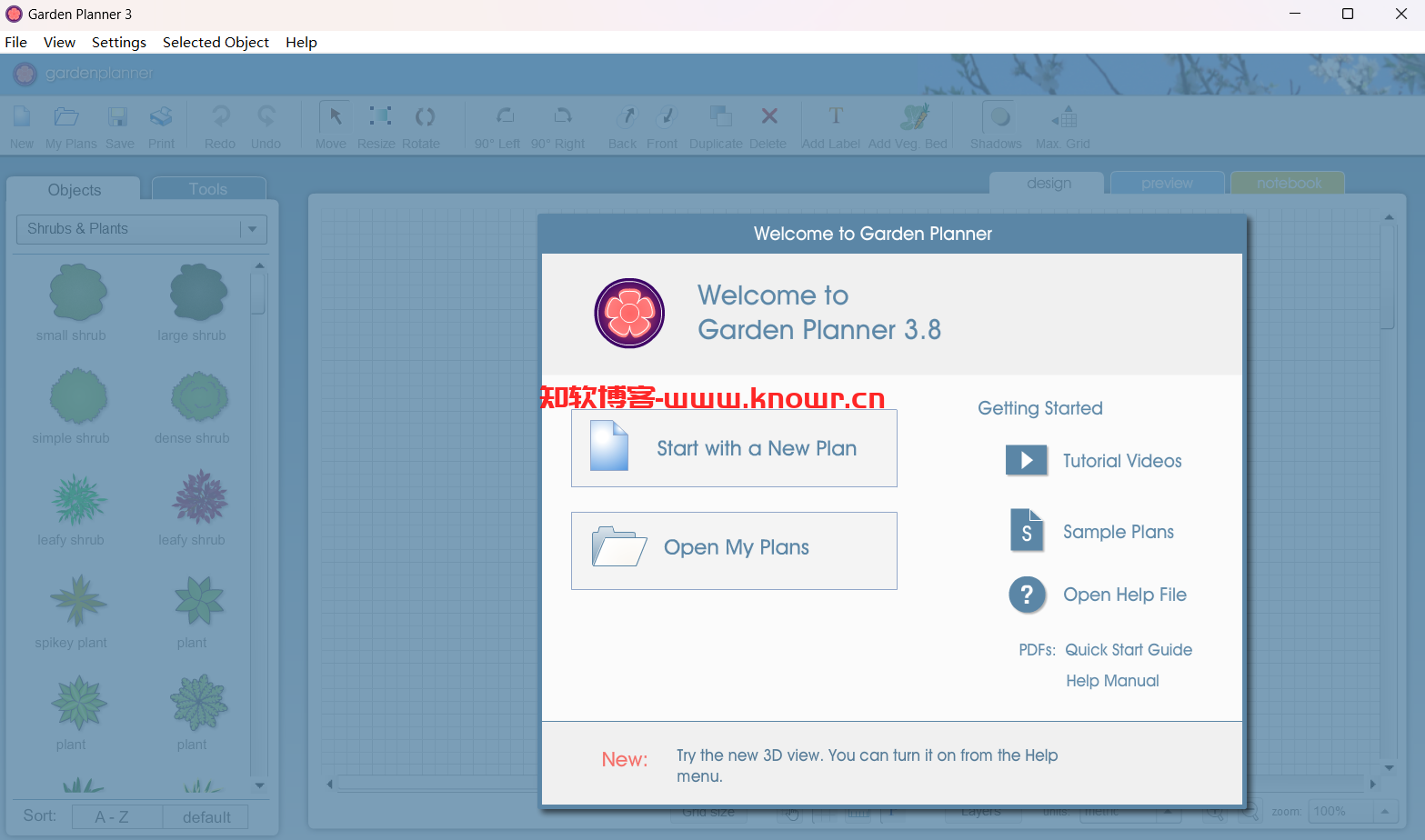Click the 90° Right rotation icon
This screenshot has height=840, width=1425.
563,116
